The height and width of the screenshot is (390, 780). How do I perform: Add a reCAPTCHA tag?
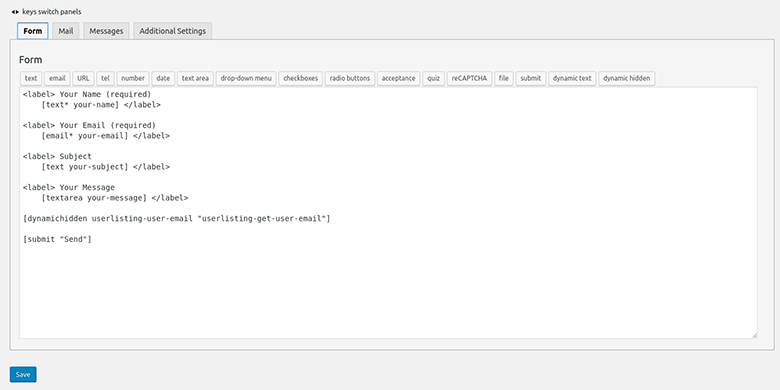click(470, 78)
